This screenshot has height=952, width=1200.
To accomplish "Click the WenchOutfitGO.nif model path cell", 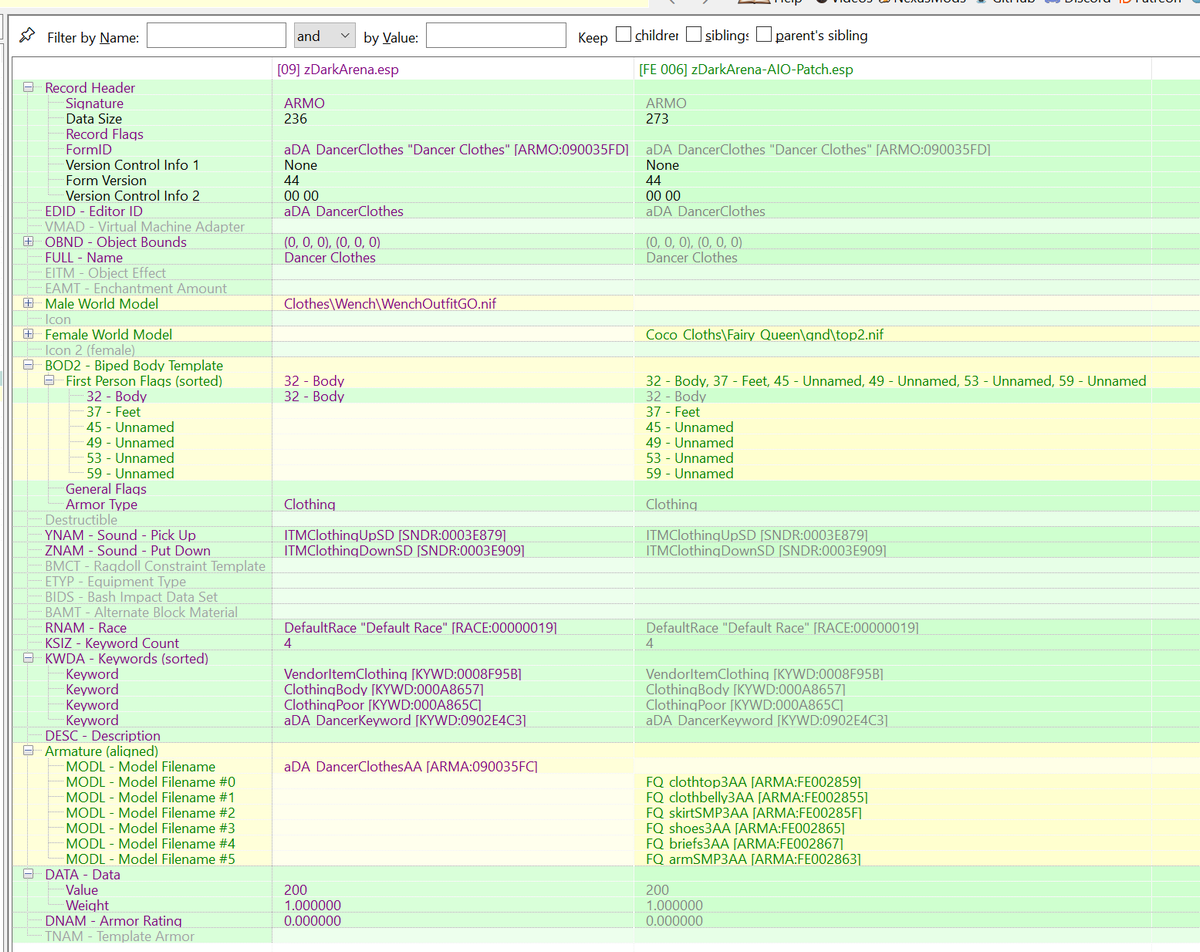I will pyautogui.click(x=390, y=304).
